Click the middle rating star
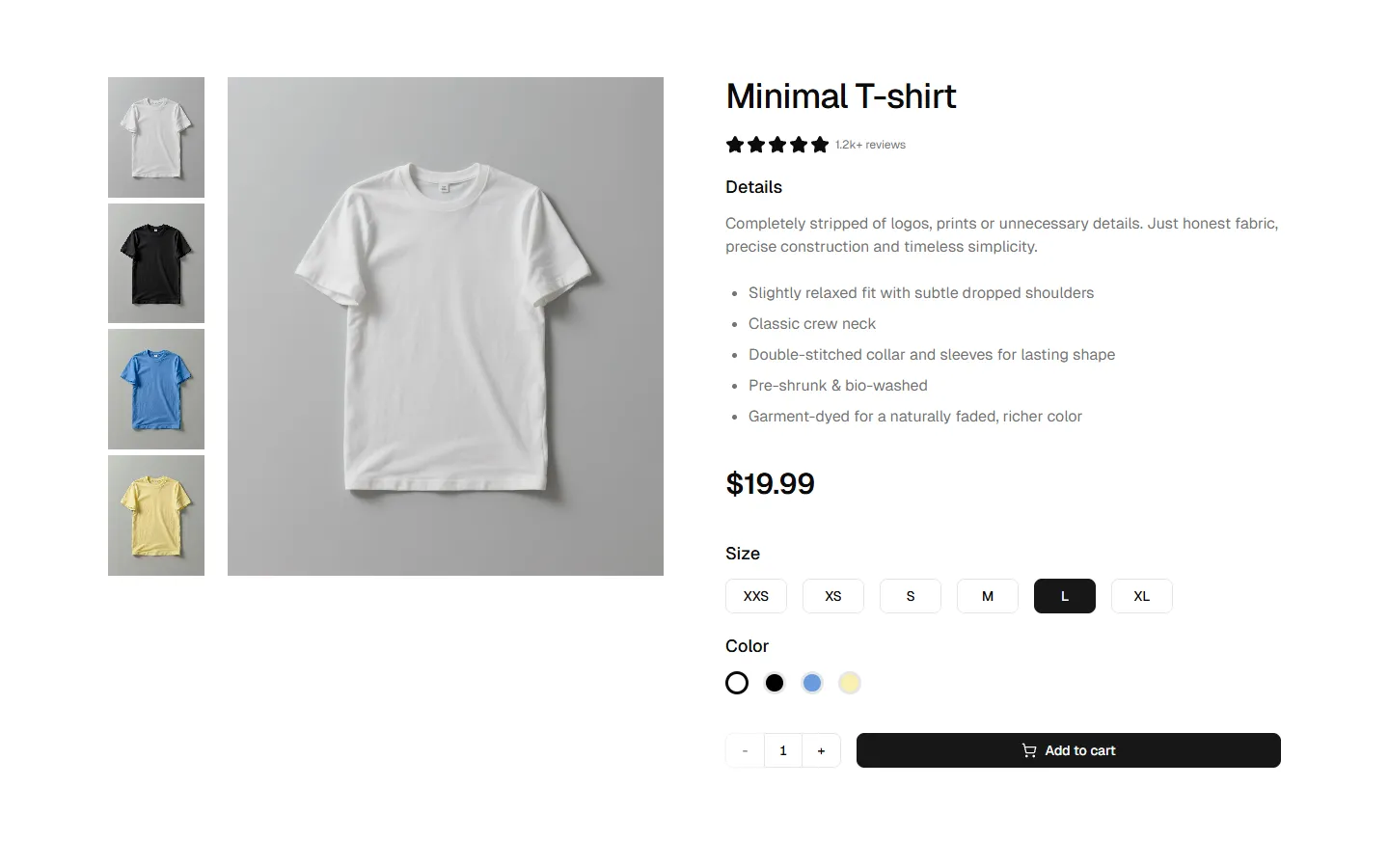 coord(777,144)
